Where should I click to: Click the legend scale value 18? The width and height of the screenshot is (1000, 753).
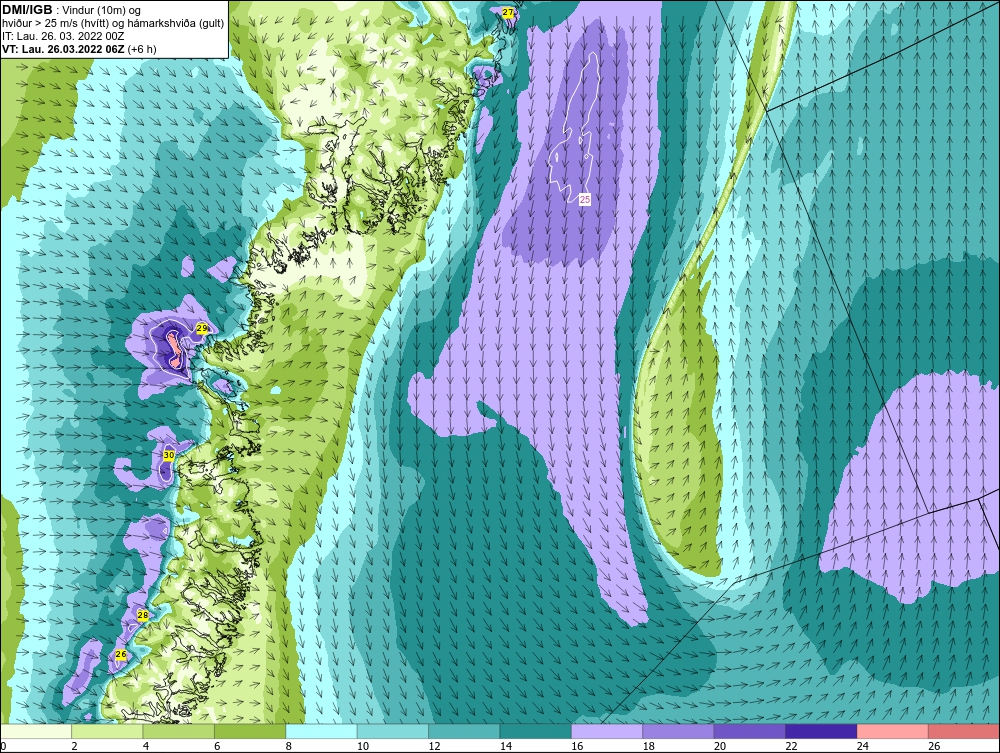coord(649,746)
